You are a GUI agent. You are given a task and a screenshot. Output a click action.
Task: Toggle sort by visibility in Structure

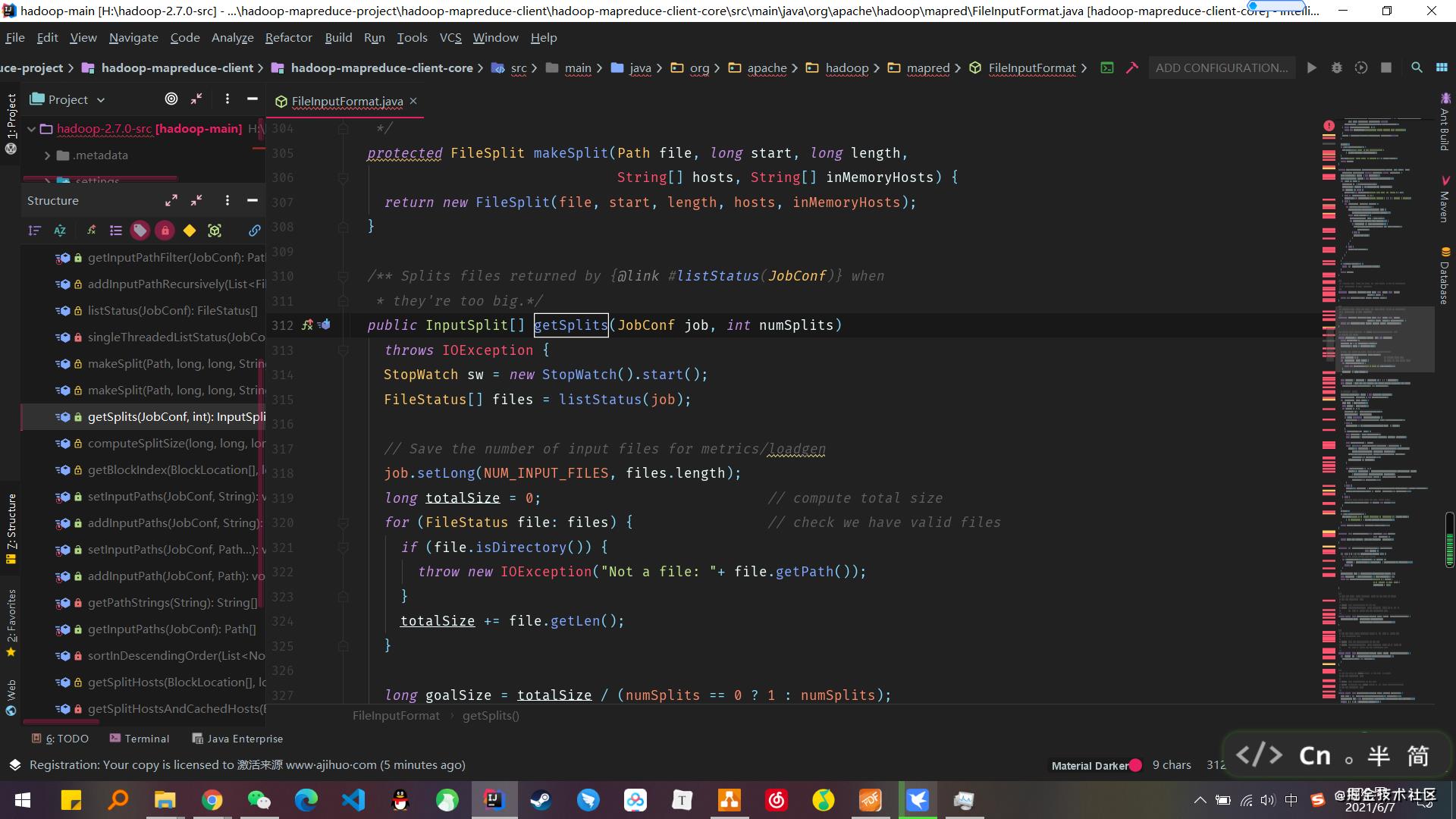(x=35, y=231)
